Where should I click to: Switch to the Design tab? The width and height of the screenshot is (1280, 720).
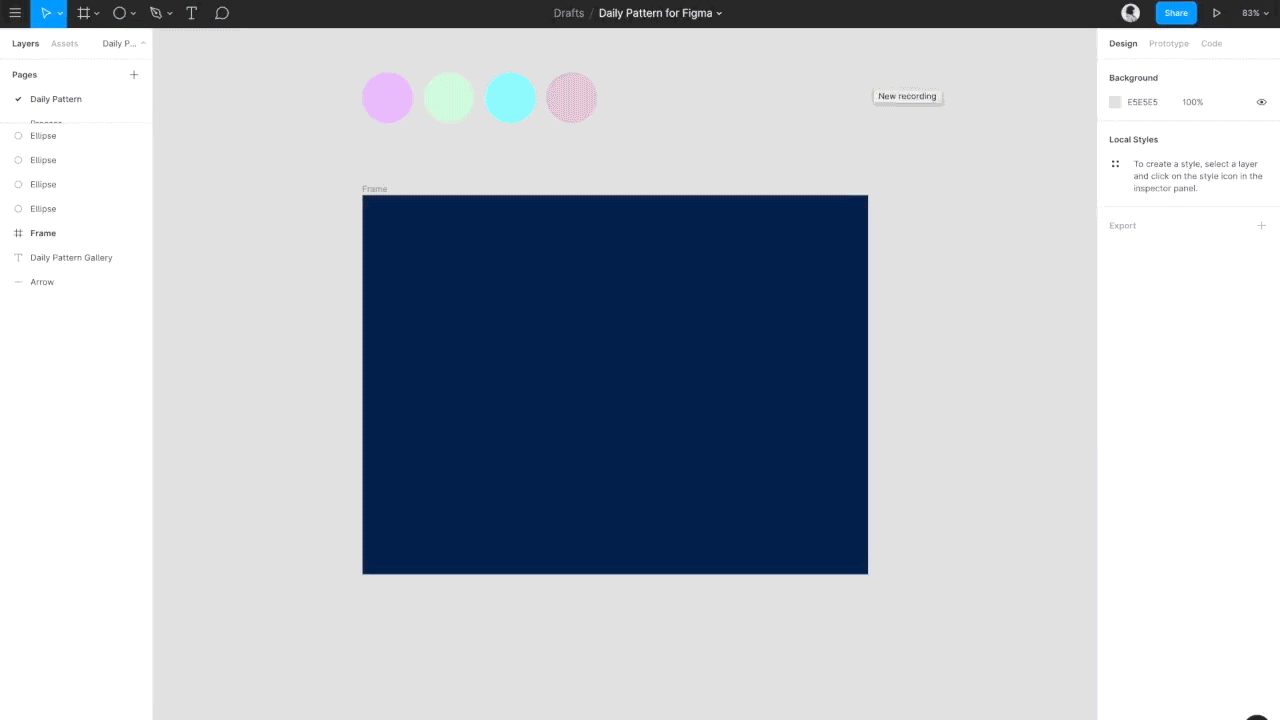[1123, 44]
